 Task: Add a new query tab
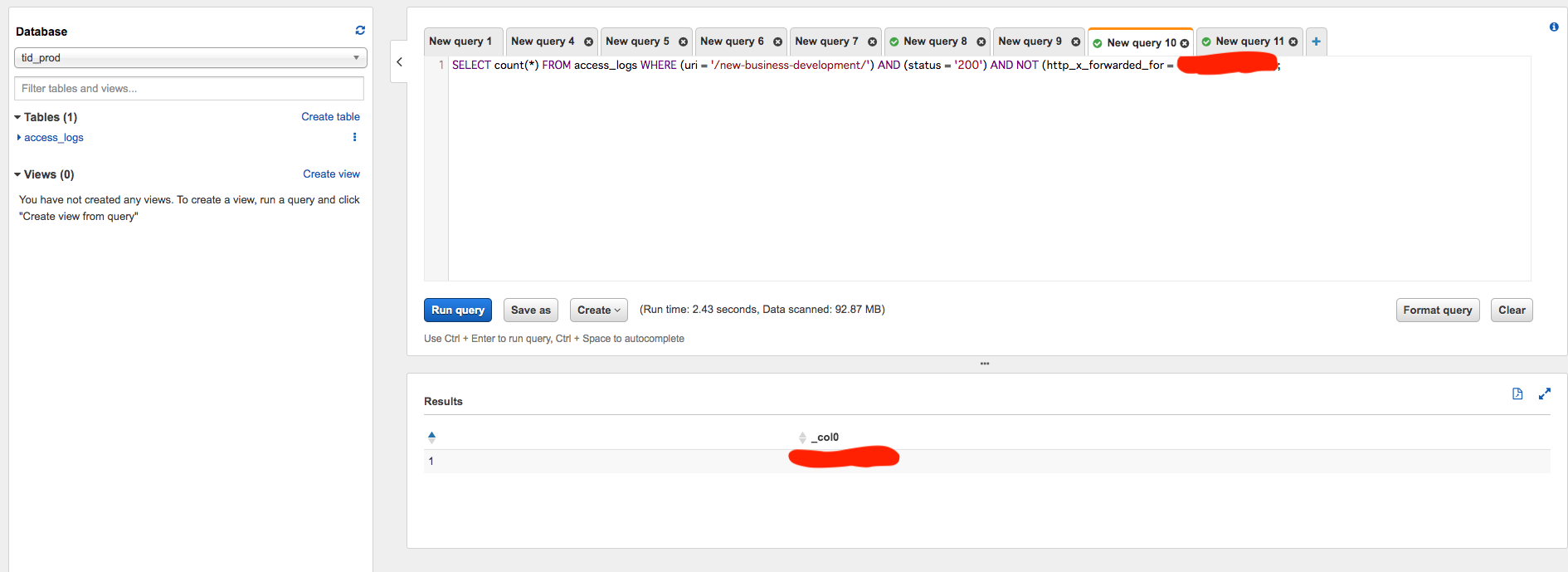[1316, 42]
